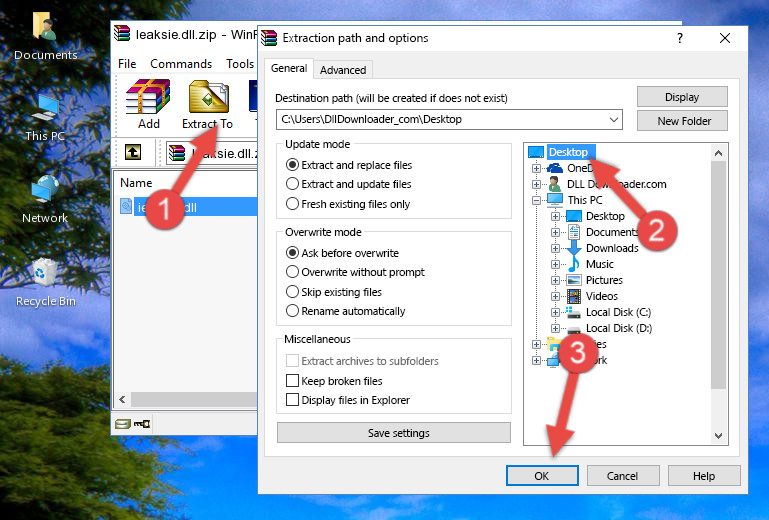Viewport: 769px width, 520px height.
Task: Click the Add toolbar icon in WinRAR
Action: [148, 104]
